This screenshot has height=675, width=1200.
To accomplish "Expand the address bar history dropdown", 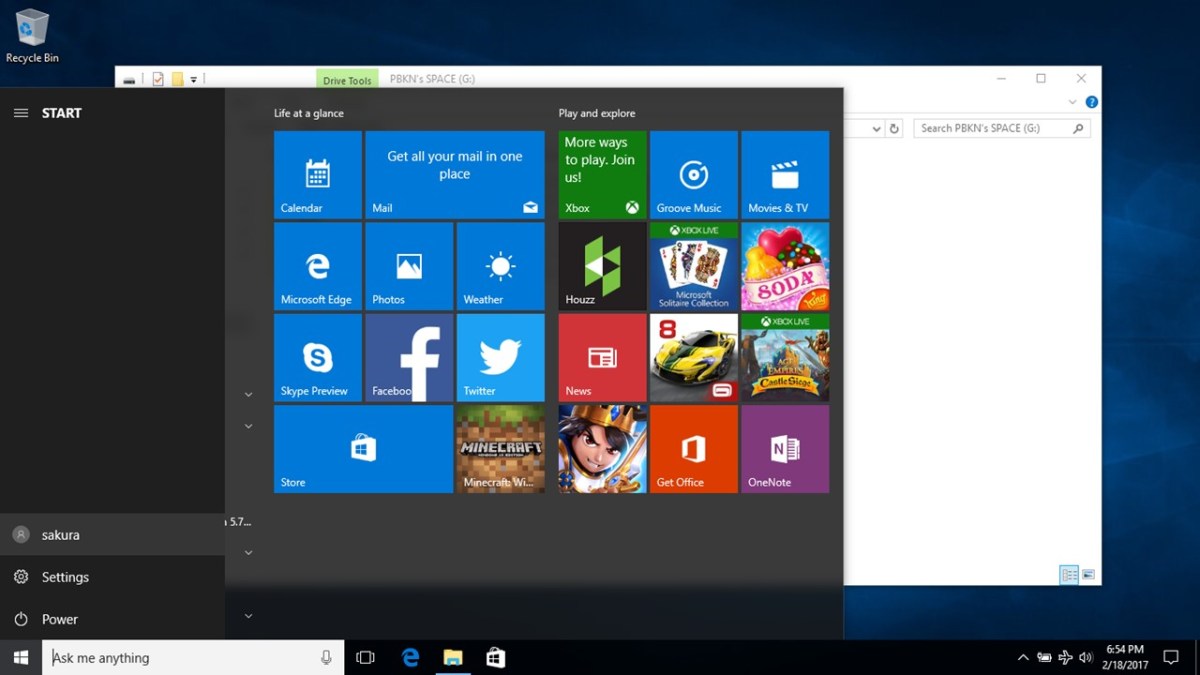I will coord(876,129).
